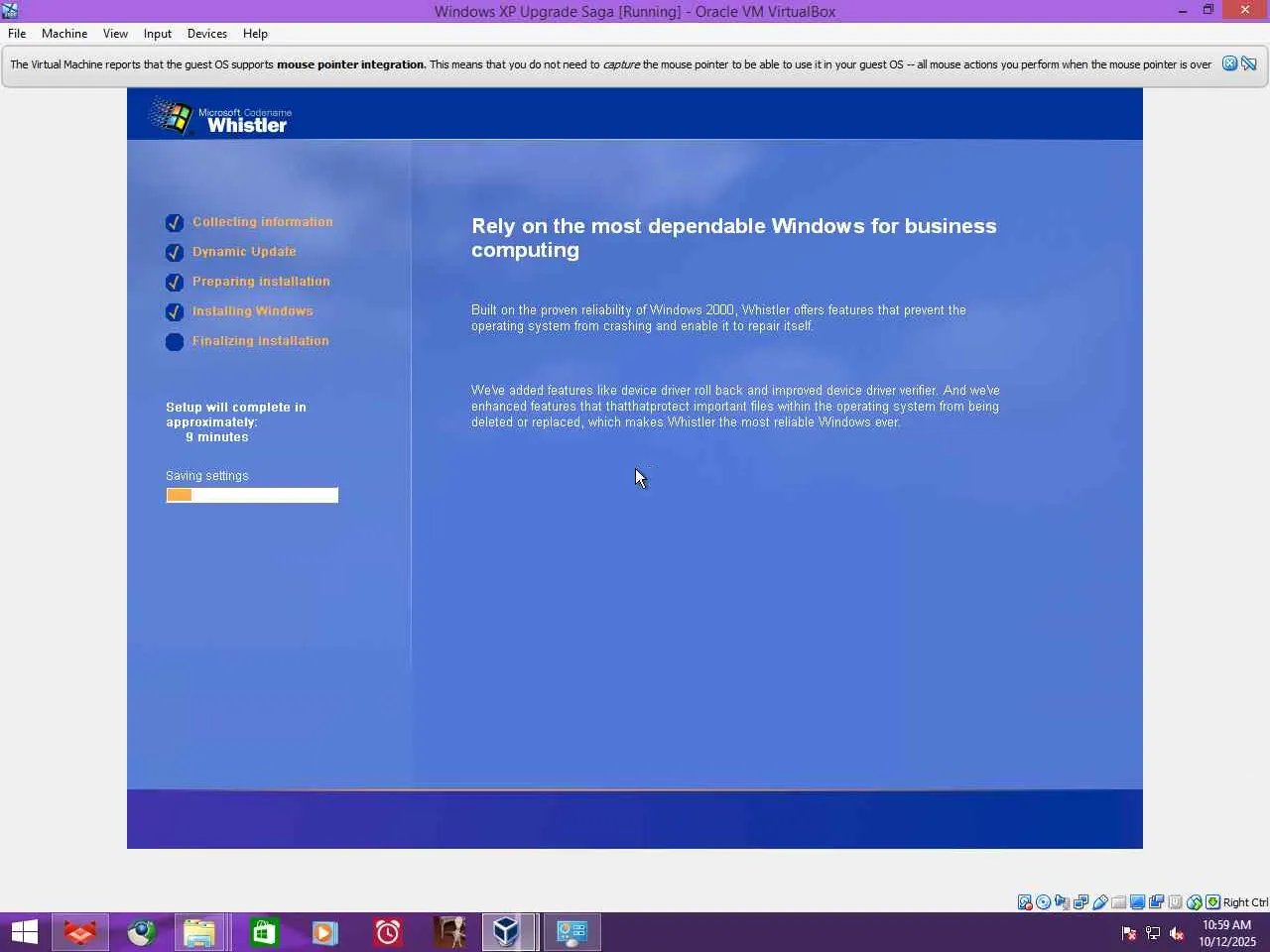1270x952 pixels.
Task: Click the 'Dynamic Update' setup step
Action: click(244, 252)
